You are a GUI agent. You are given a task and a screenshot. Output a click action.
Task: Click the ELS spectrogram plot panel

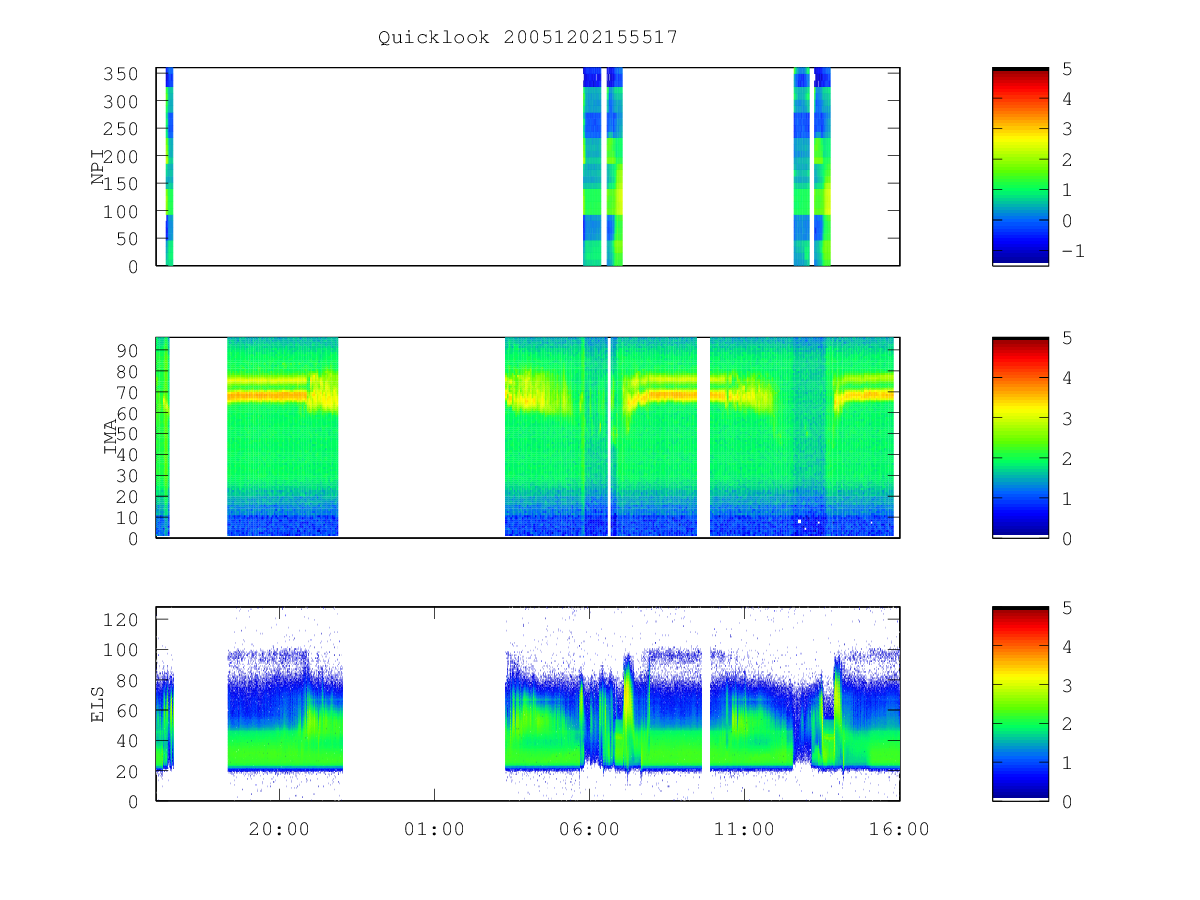[528, 703]
